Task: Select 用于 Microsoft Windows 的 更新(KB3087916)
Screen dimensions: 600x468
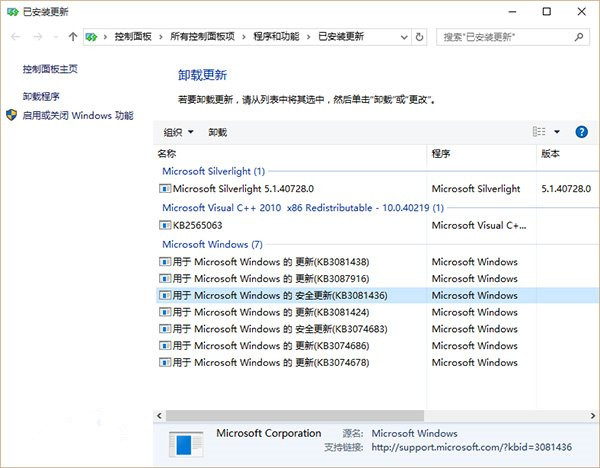Action: [271, 279]
